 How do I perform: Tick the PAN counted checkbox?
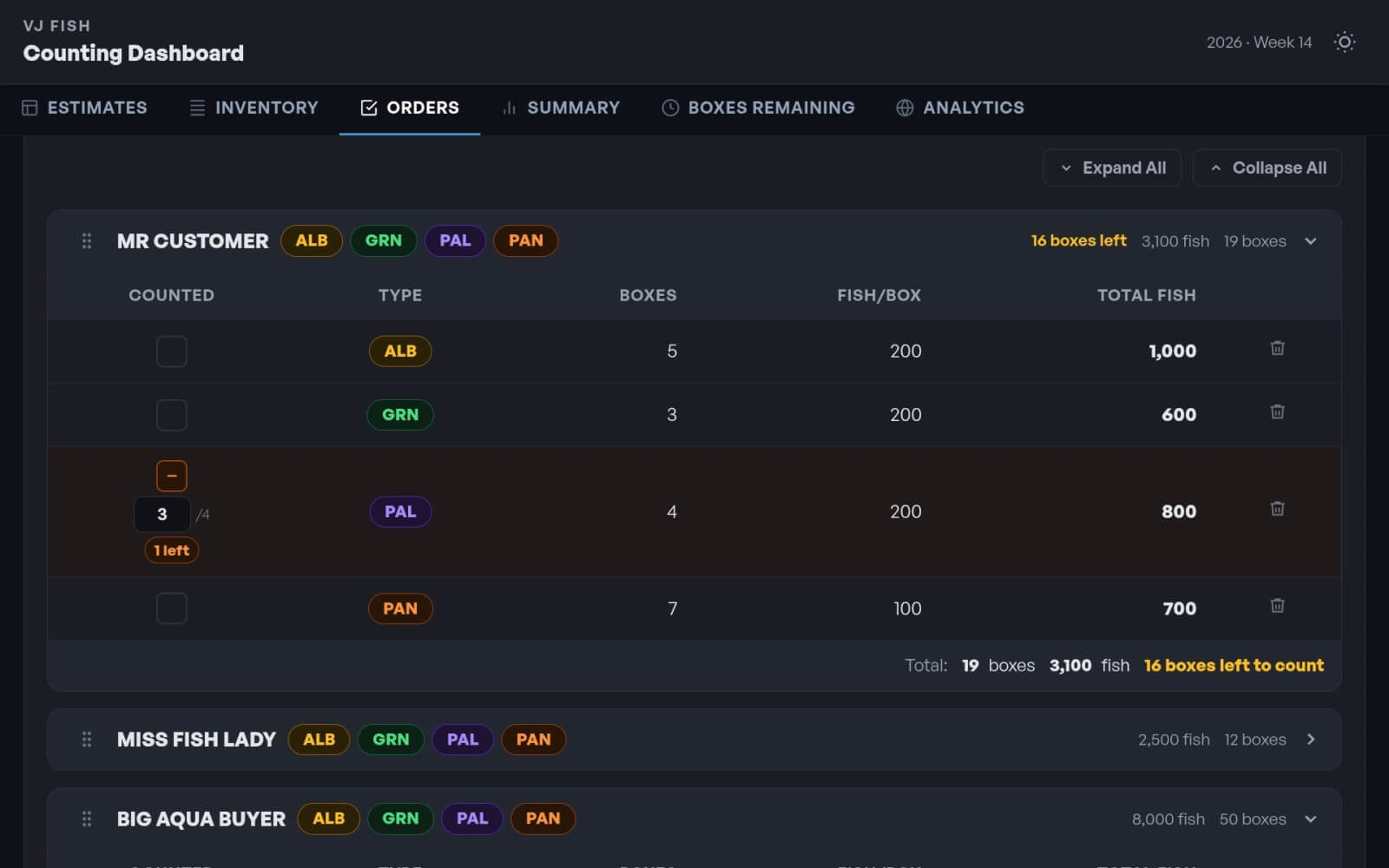click(x=171, y=608)
